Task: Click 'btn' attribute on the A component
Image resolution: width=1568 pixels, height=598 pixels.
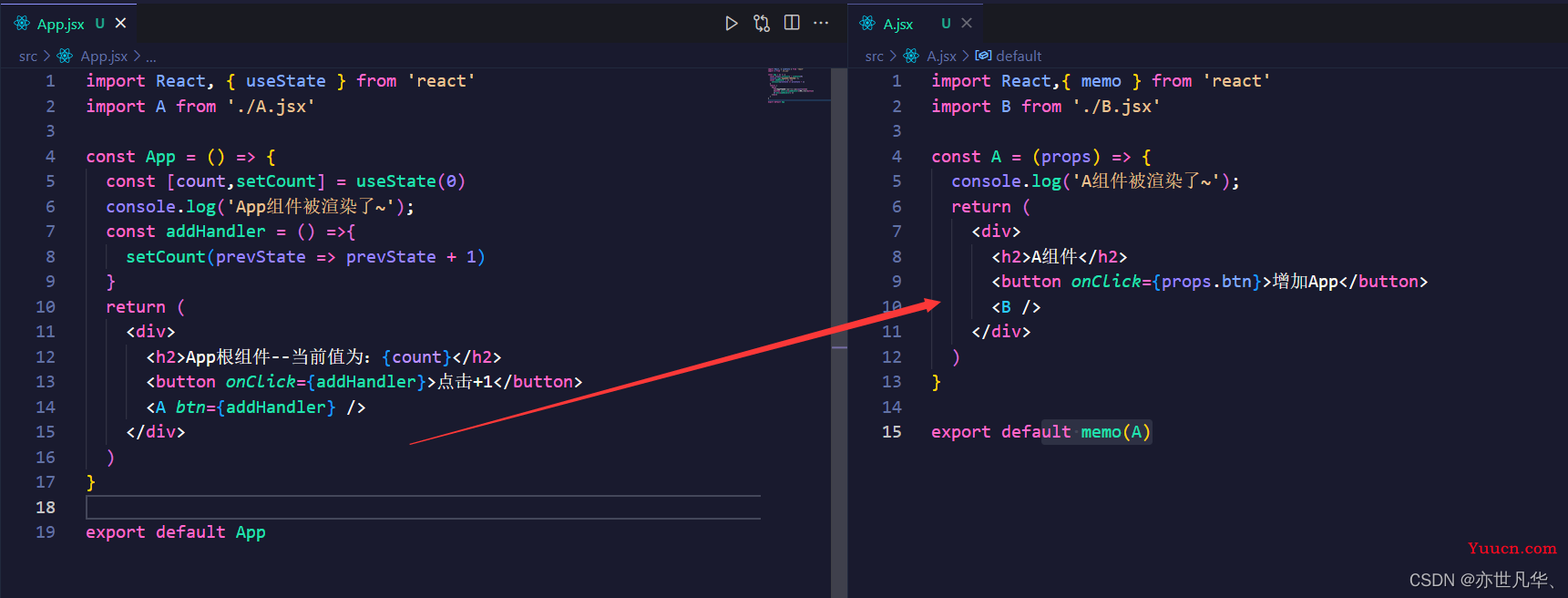Action: [x=190, y=407]
